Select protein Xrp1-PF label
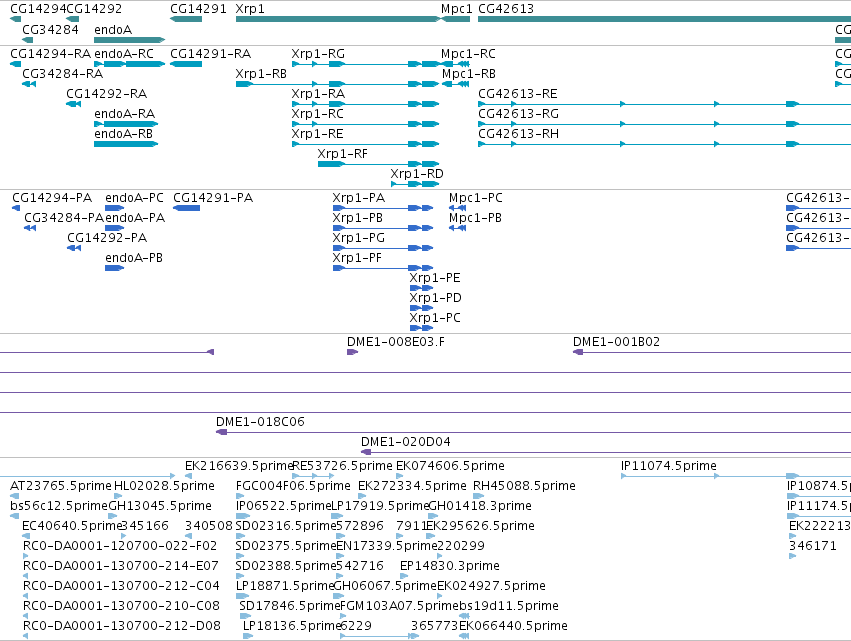Viewport: 851px width, 641px height. (x=357, y=258)
